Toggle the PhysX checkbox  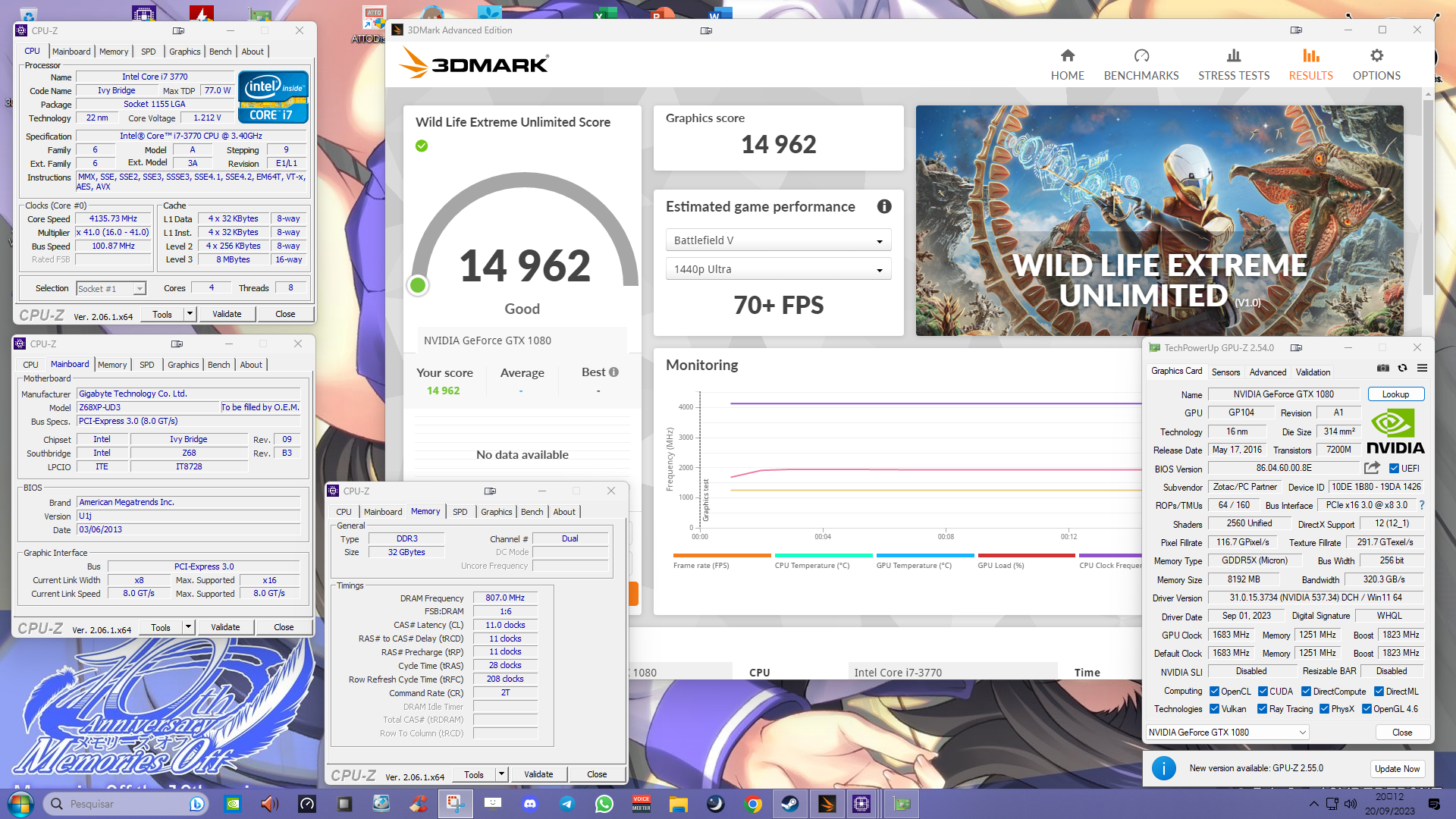1324,709
